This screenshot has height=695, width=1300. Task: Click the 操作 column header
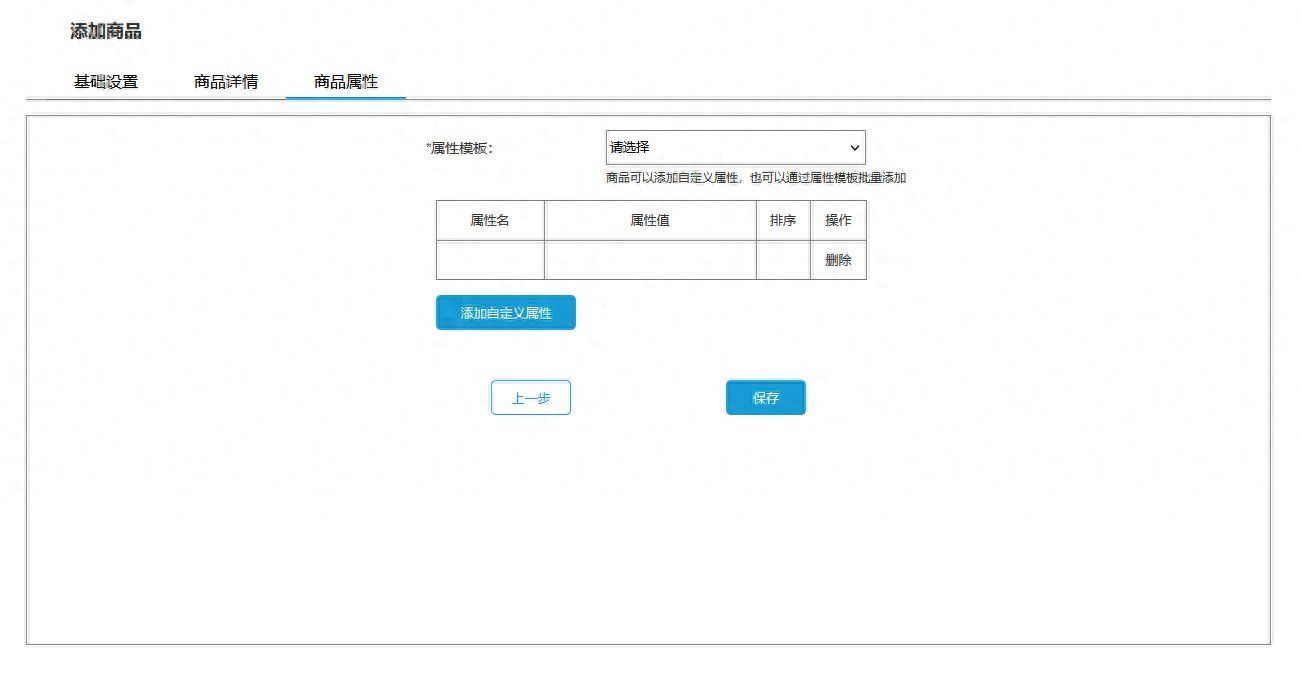[x=838, y=220]
